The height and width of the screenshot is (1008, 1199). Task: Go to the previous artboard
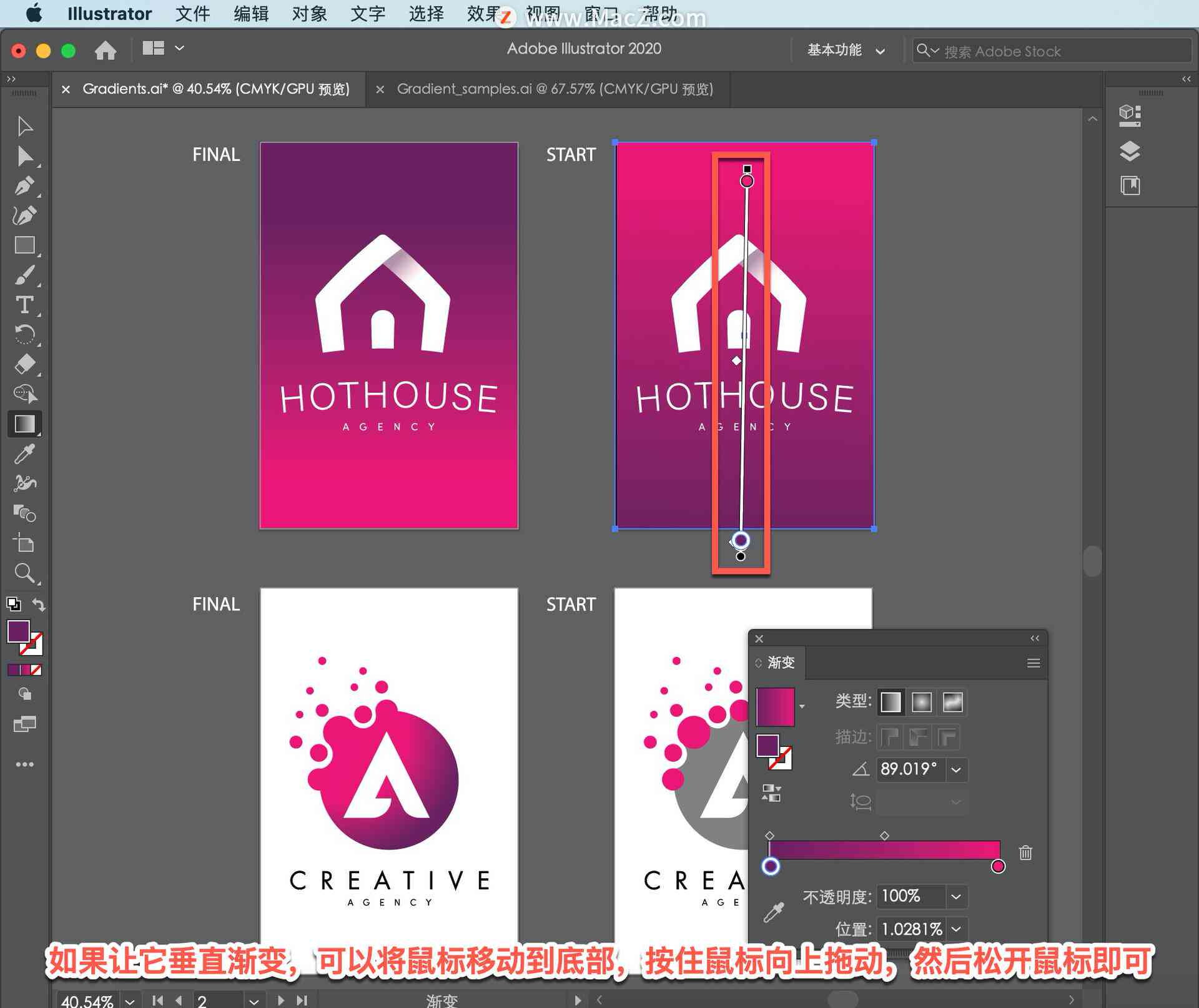pos(179,1001)
